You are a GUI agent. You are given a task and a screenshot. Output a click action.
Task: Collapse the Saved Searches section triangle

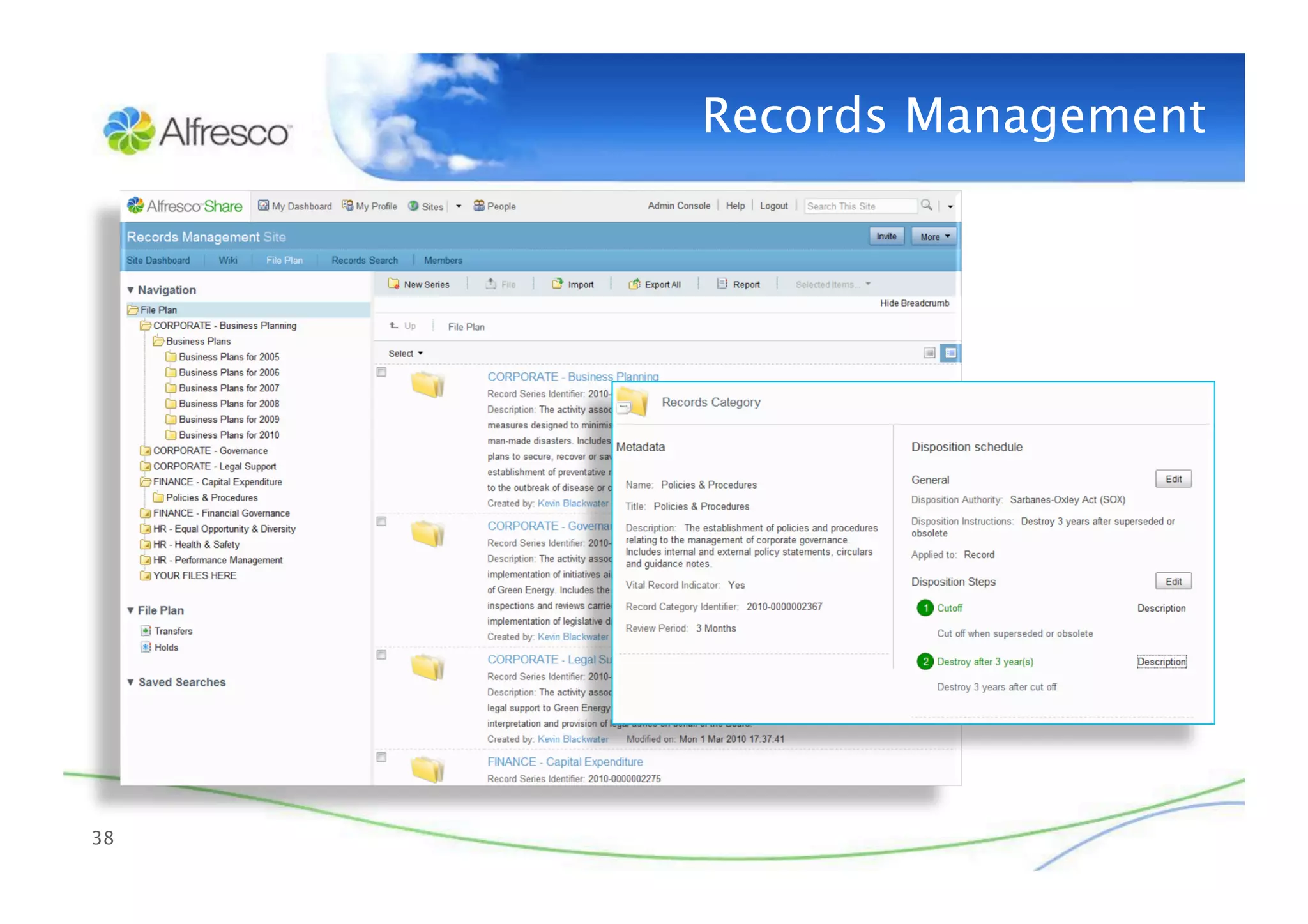(x=130, y=682)
